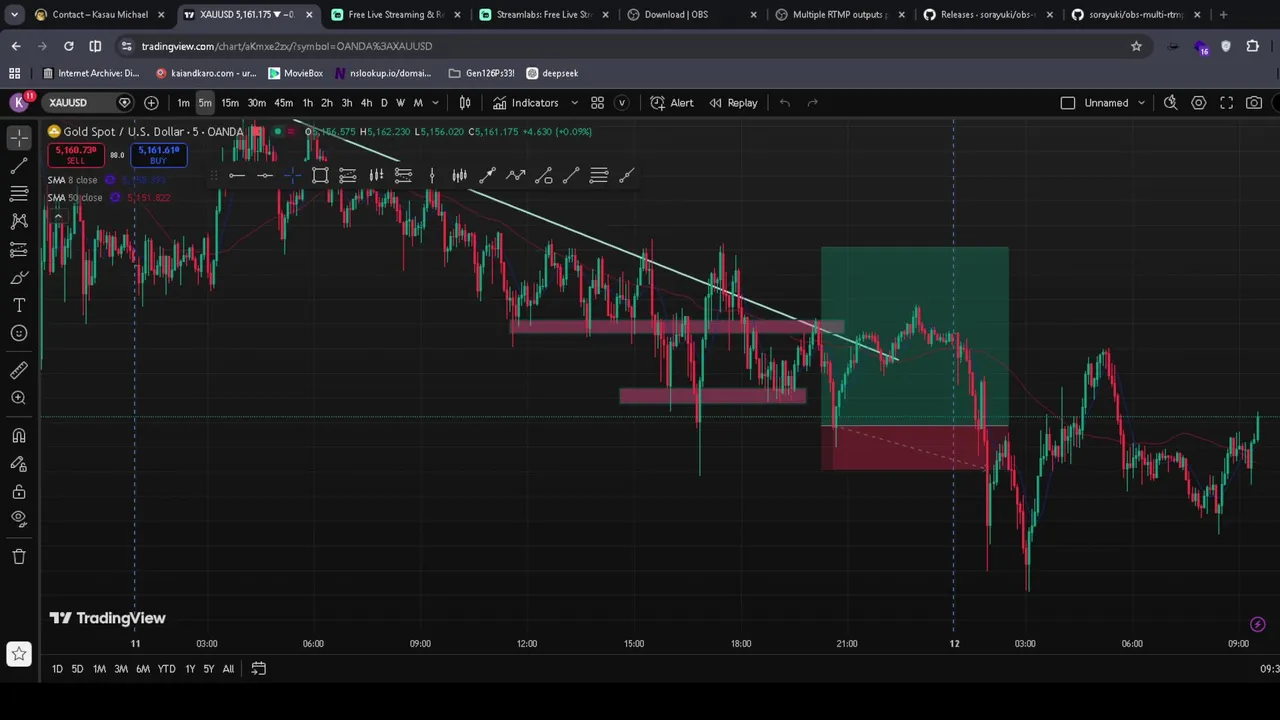Activate the zoom in tool
This screenshot has width=1280, height=720.
click(19, 398)
